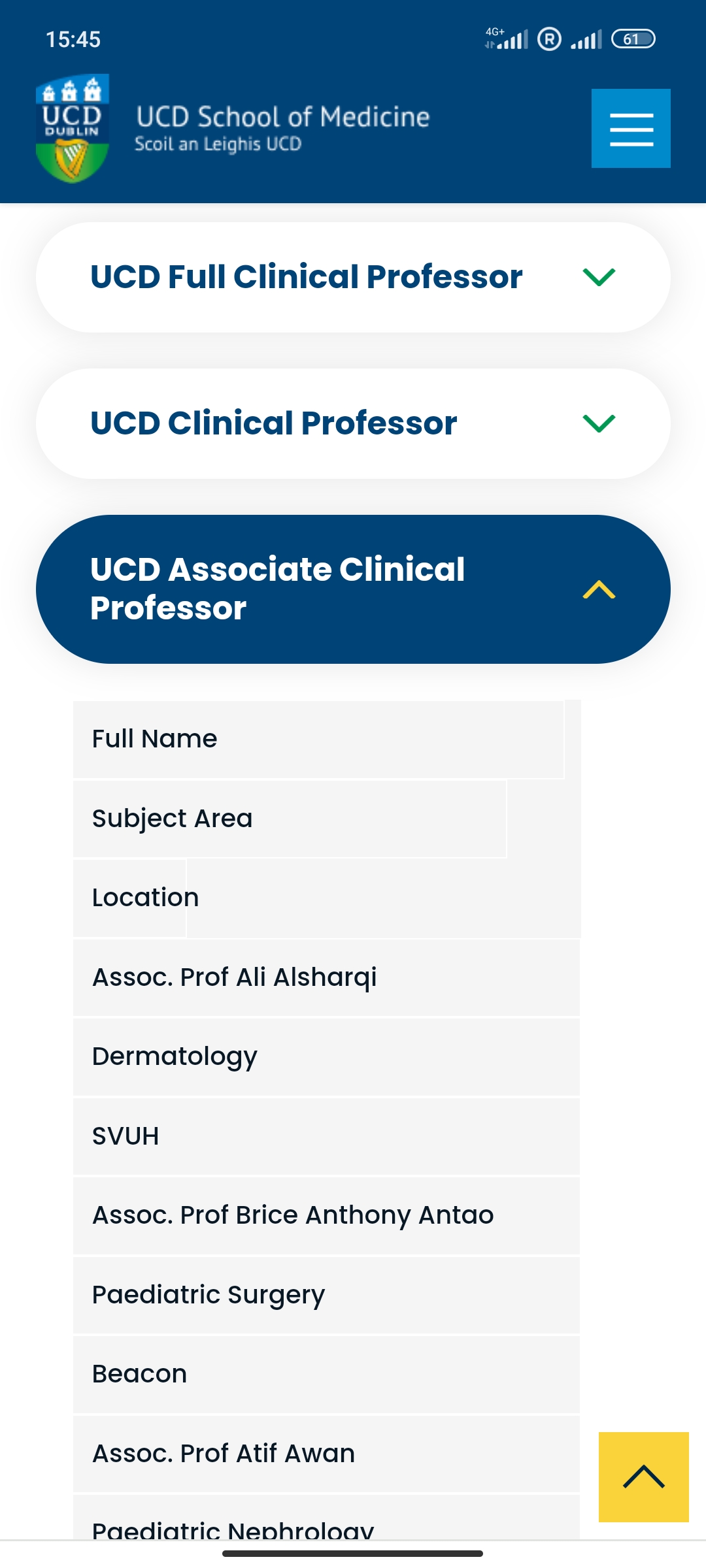Viewport: 706px width, 1568px height.
Task: Open the hamburger navigation menu
Action: pyautogui.click(x=631, y=128)
